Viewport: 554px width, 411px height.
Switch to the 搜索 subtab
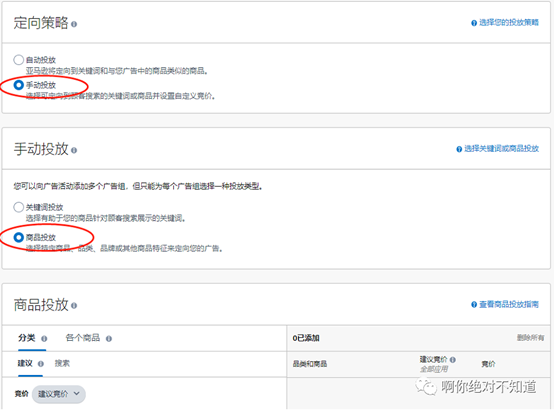tap(62, 363)
